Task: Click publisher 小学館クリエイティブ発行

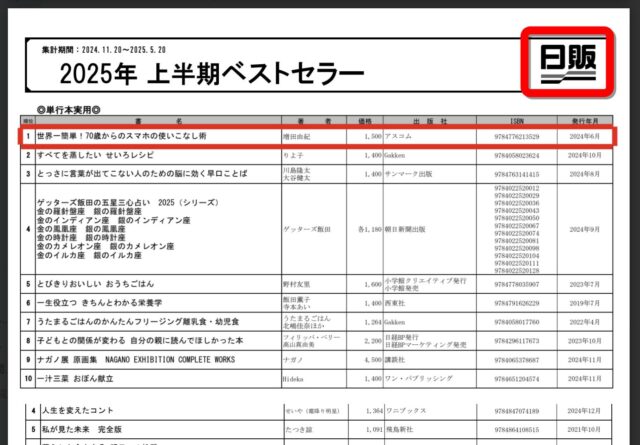Action: 425,281
